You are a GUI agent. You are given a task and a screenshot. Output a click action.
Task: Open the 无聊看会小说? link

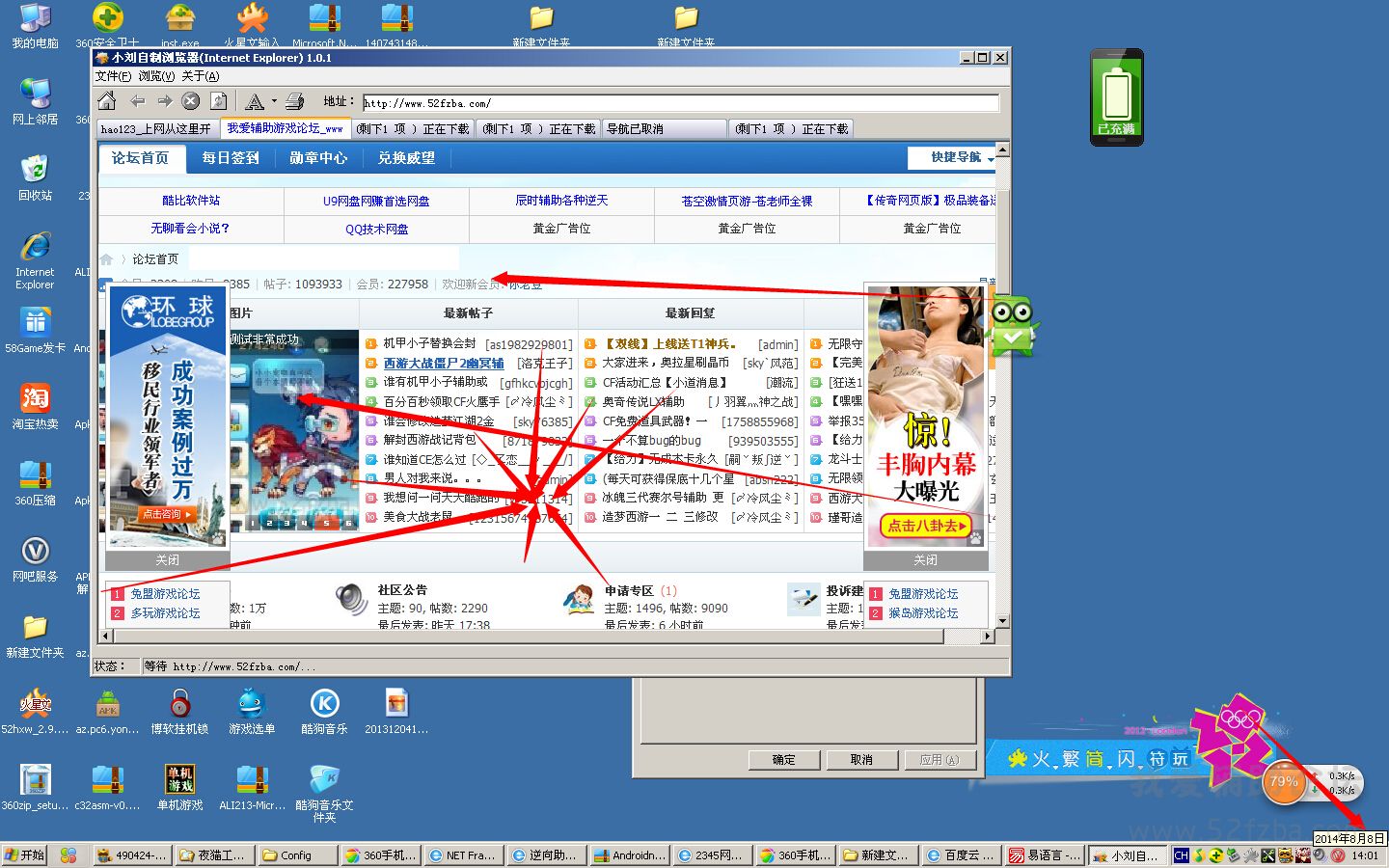coord(190,229)
